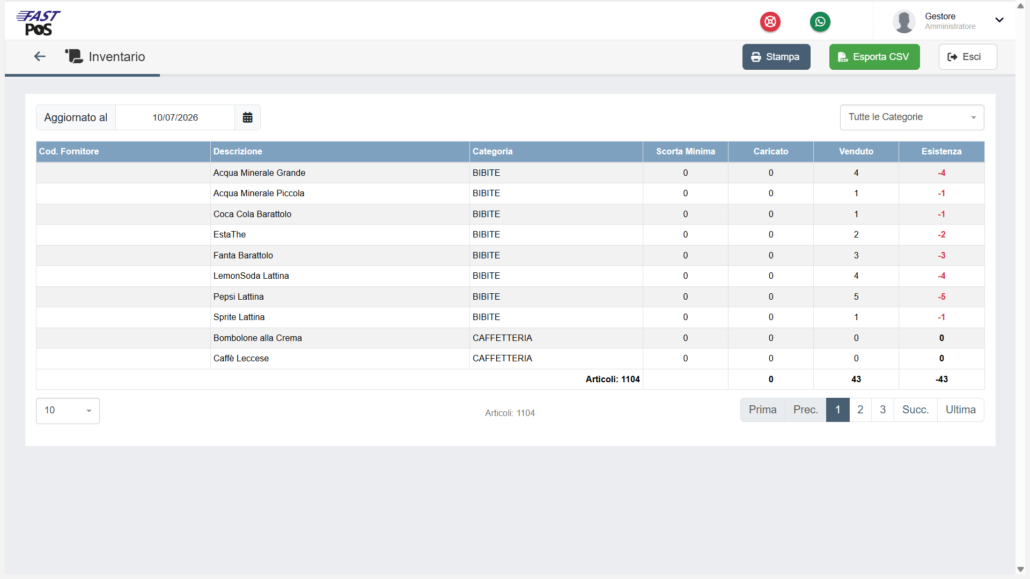The height and width of the screenshot is (579, 1030).
Task: Open the green WhatsApp icon
Action: [x=820, y=22]
